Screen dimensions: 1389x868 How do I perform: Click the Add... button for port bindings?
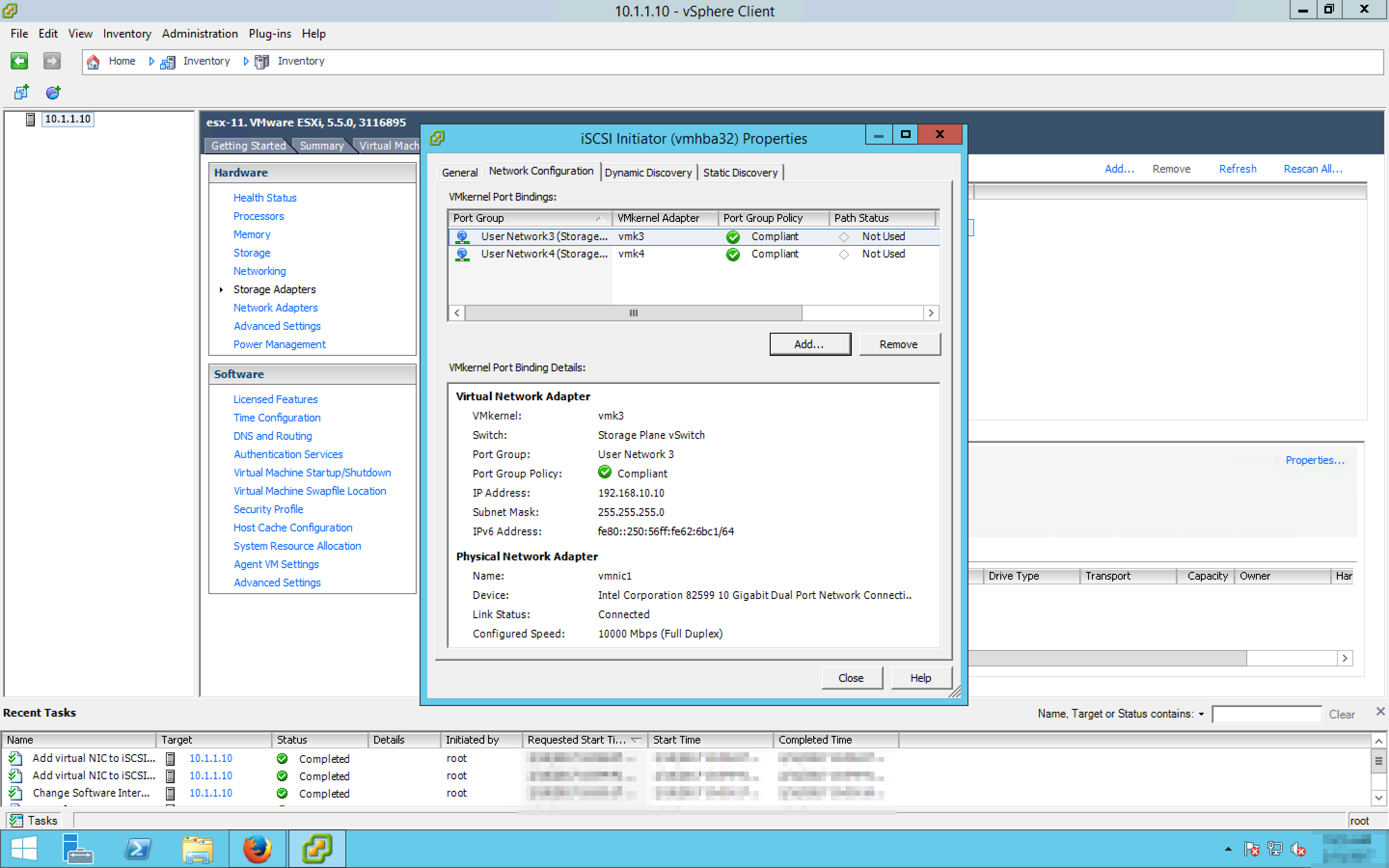(x=809, y=344)
